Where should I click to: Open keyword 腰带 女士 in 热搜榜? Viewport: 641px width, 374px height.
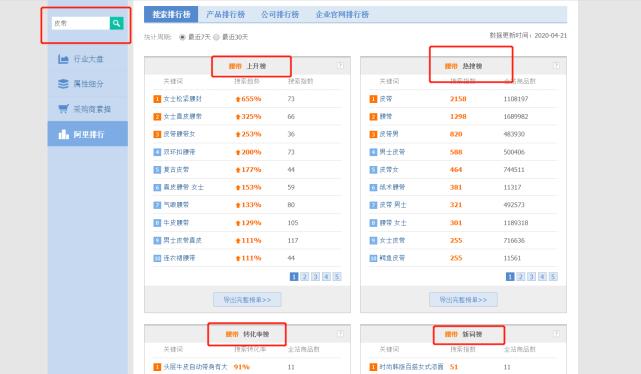[393, 223]
